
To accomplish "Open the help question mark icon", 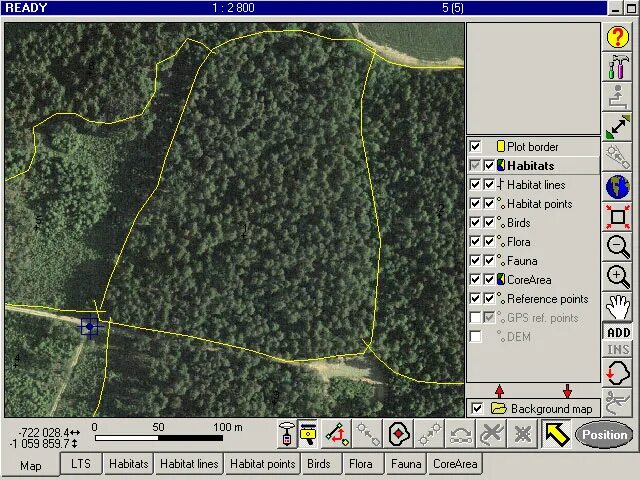I will click(618, 37).
